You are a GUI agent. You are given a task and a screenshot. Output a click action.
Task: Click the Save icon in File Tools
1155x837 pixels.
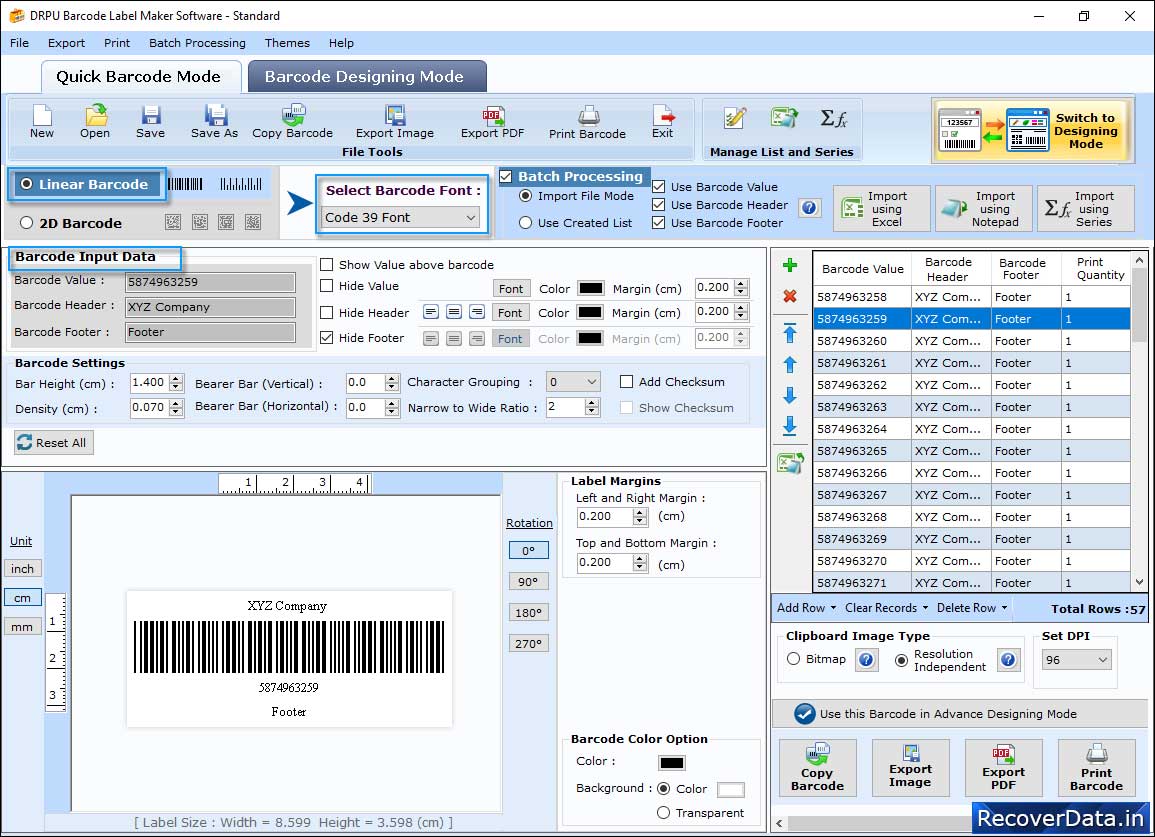click(150, 122)
